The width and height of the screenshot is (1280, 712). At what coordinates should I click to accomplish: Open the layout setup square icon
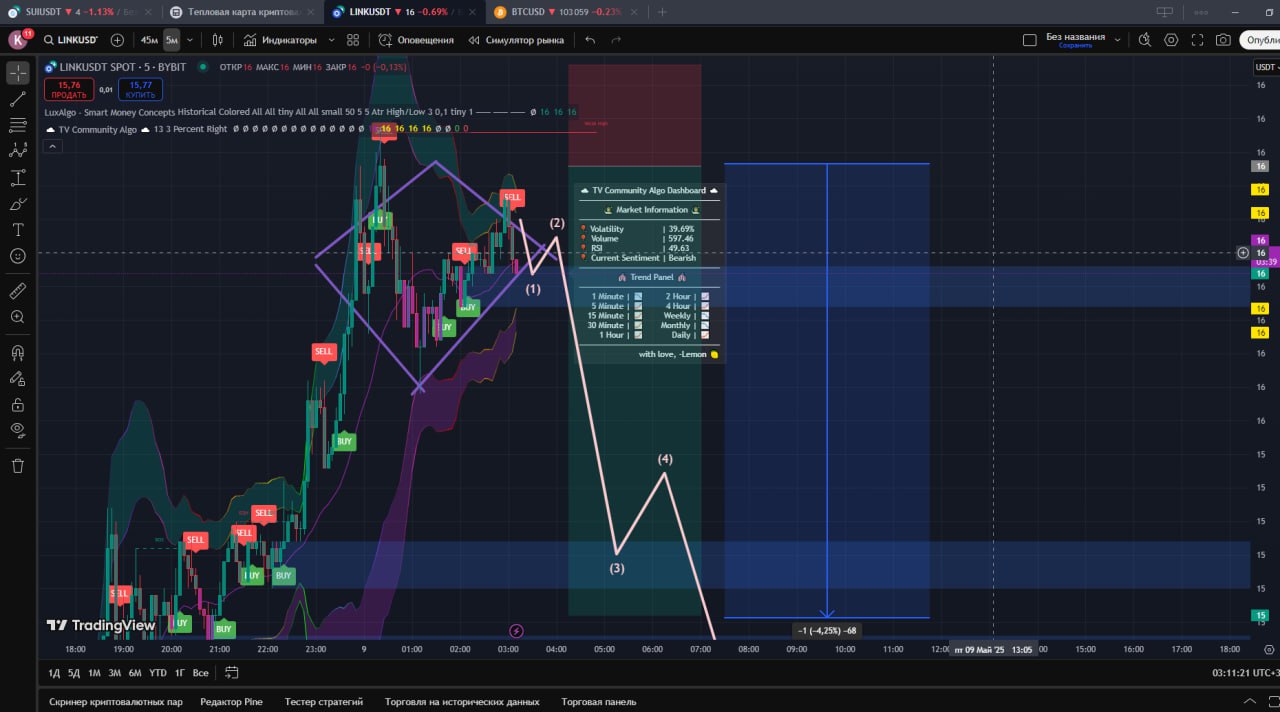point(1030,40)
